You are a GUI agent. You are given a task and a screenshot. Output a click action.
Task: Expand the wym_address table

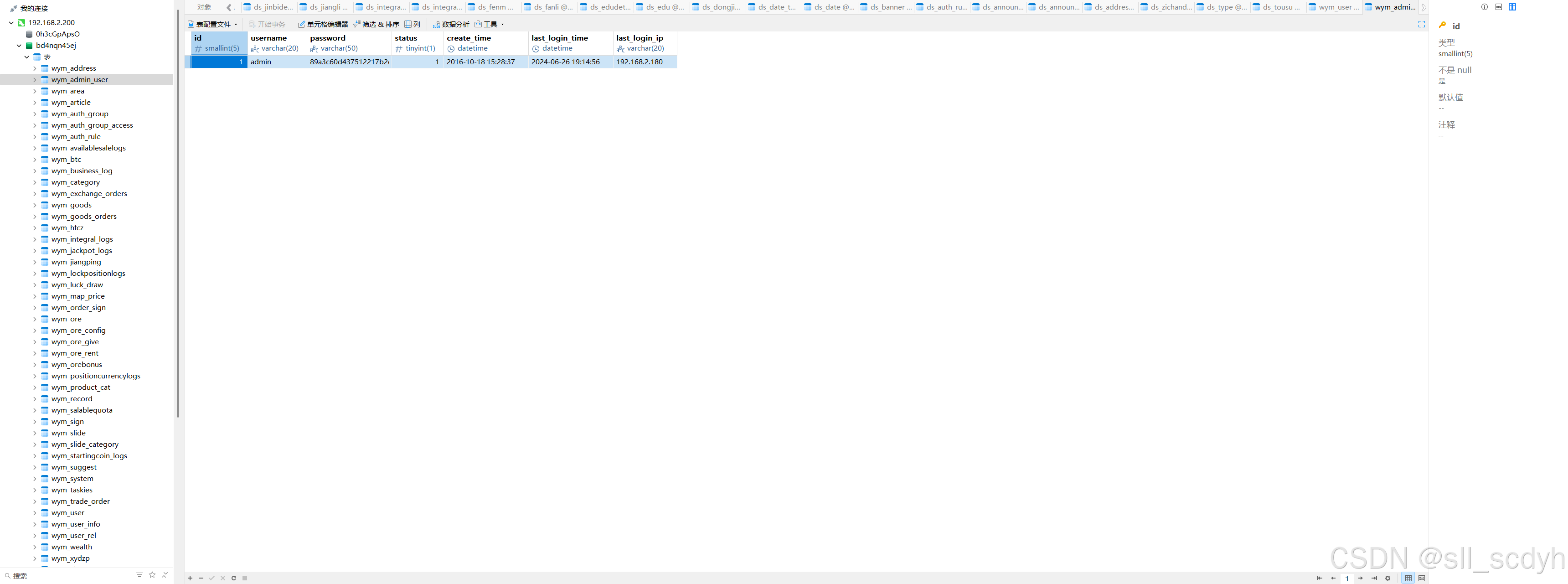[x=35, y=68]
